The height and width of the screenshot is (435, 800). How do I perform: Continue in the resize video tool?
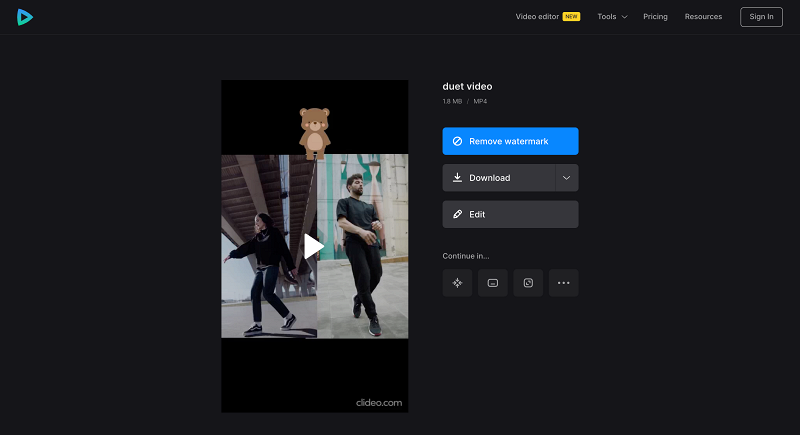pos(528,283)
